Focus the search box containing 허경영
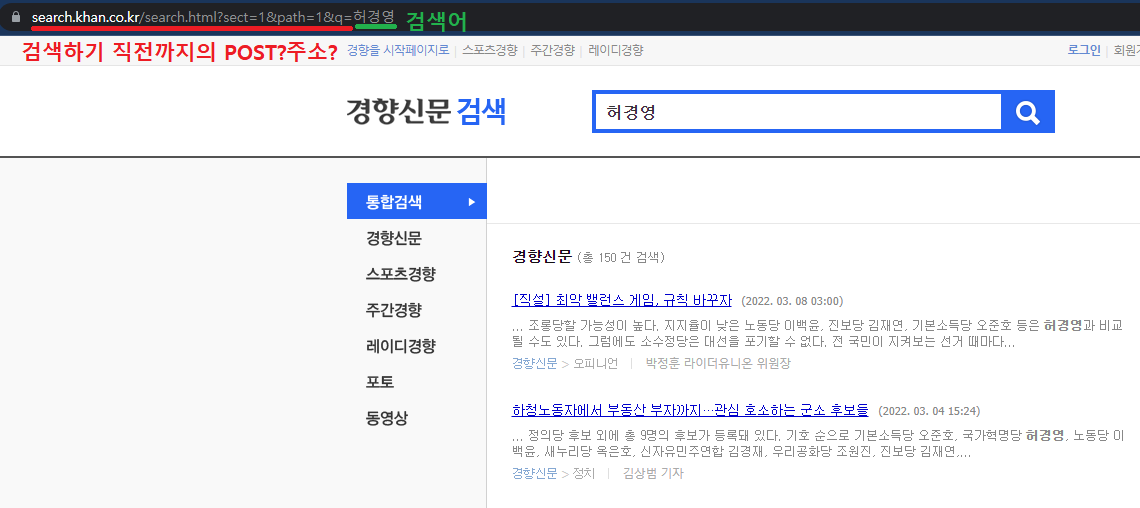Screen dimensions: 1140x508 [798, 112]
